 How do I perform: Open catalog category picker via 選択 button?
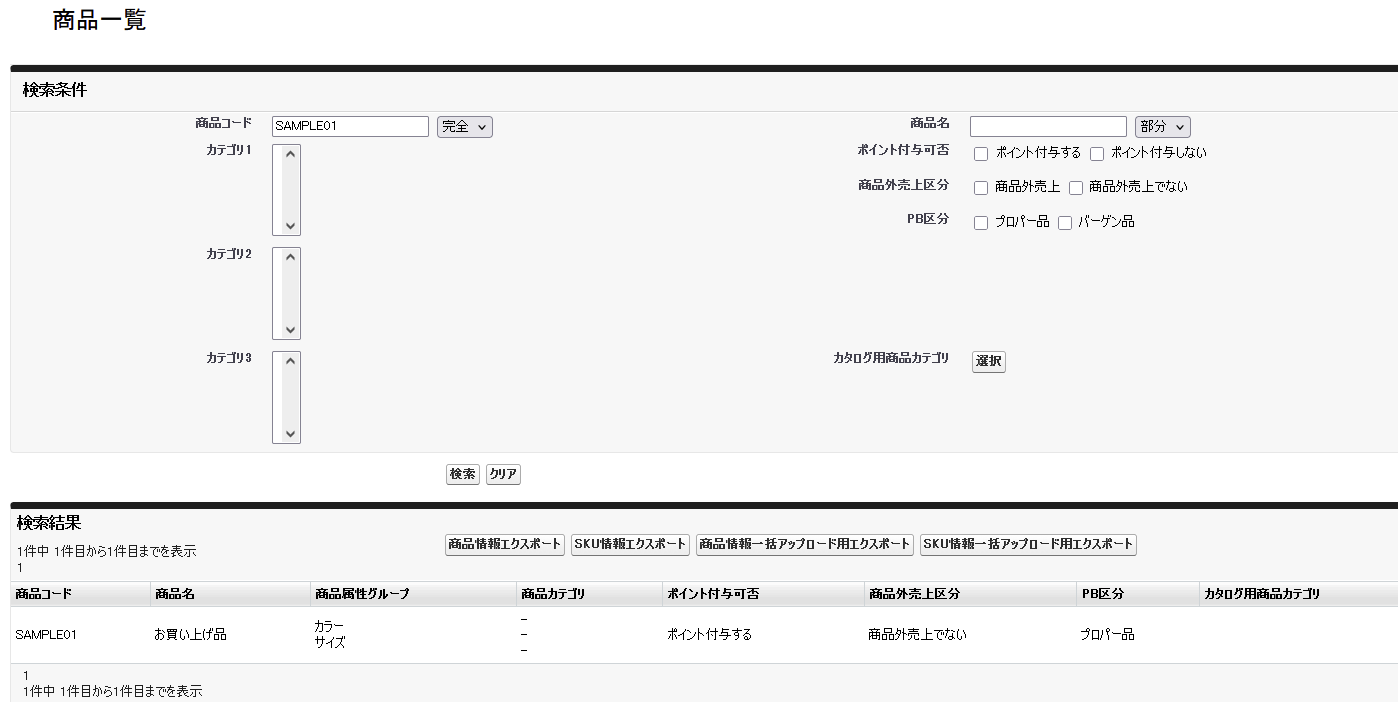(987, 362)
